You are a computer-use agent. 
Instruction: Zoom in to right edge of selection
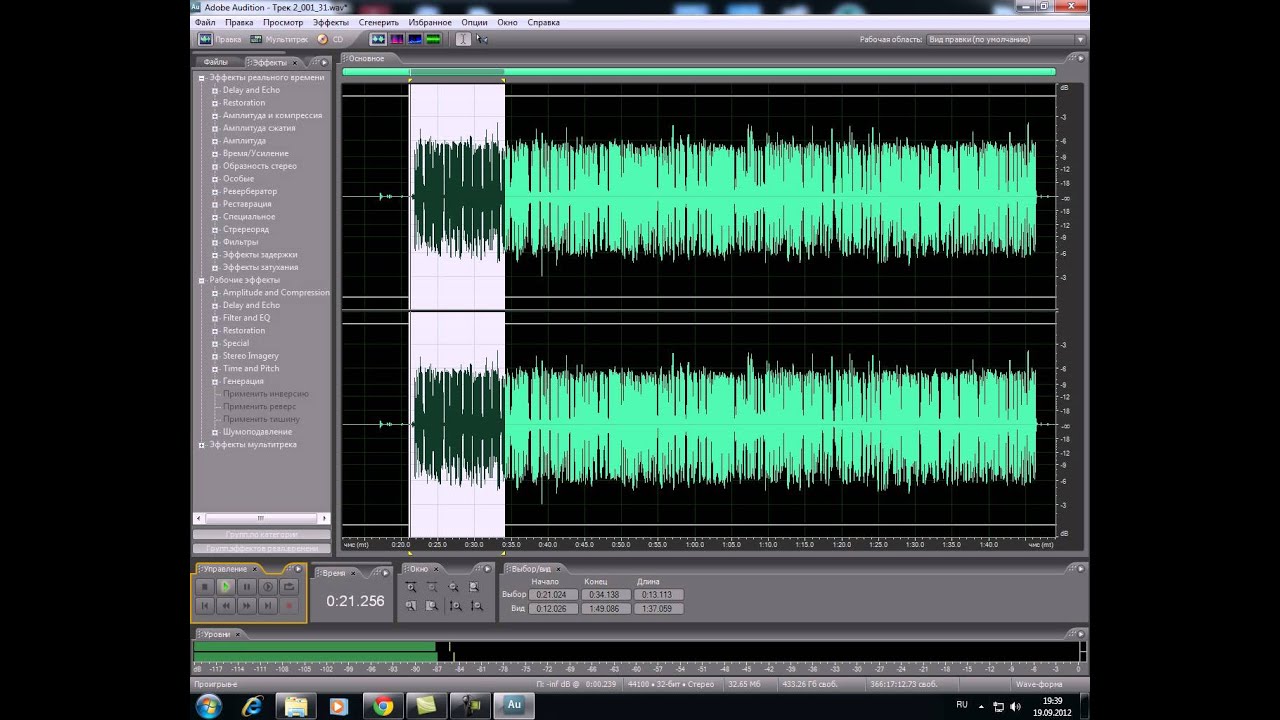click(432, 605)
